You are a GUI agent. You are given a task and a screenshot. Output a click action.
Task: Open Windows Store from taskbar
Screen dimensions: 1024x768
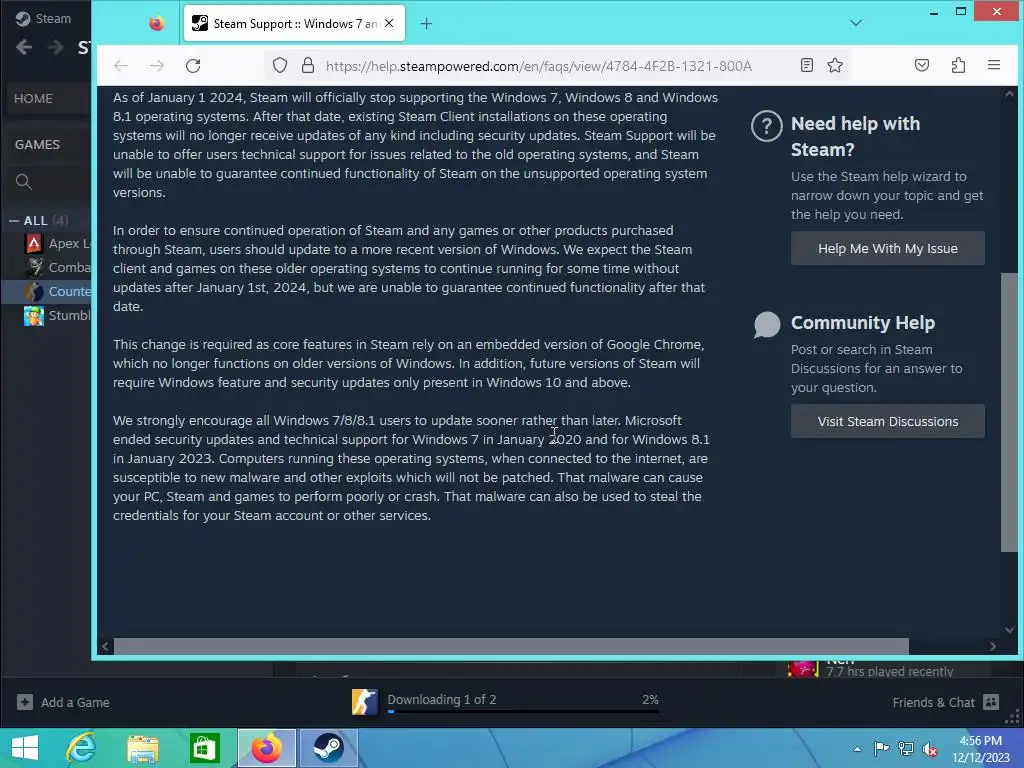(204, 748)
